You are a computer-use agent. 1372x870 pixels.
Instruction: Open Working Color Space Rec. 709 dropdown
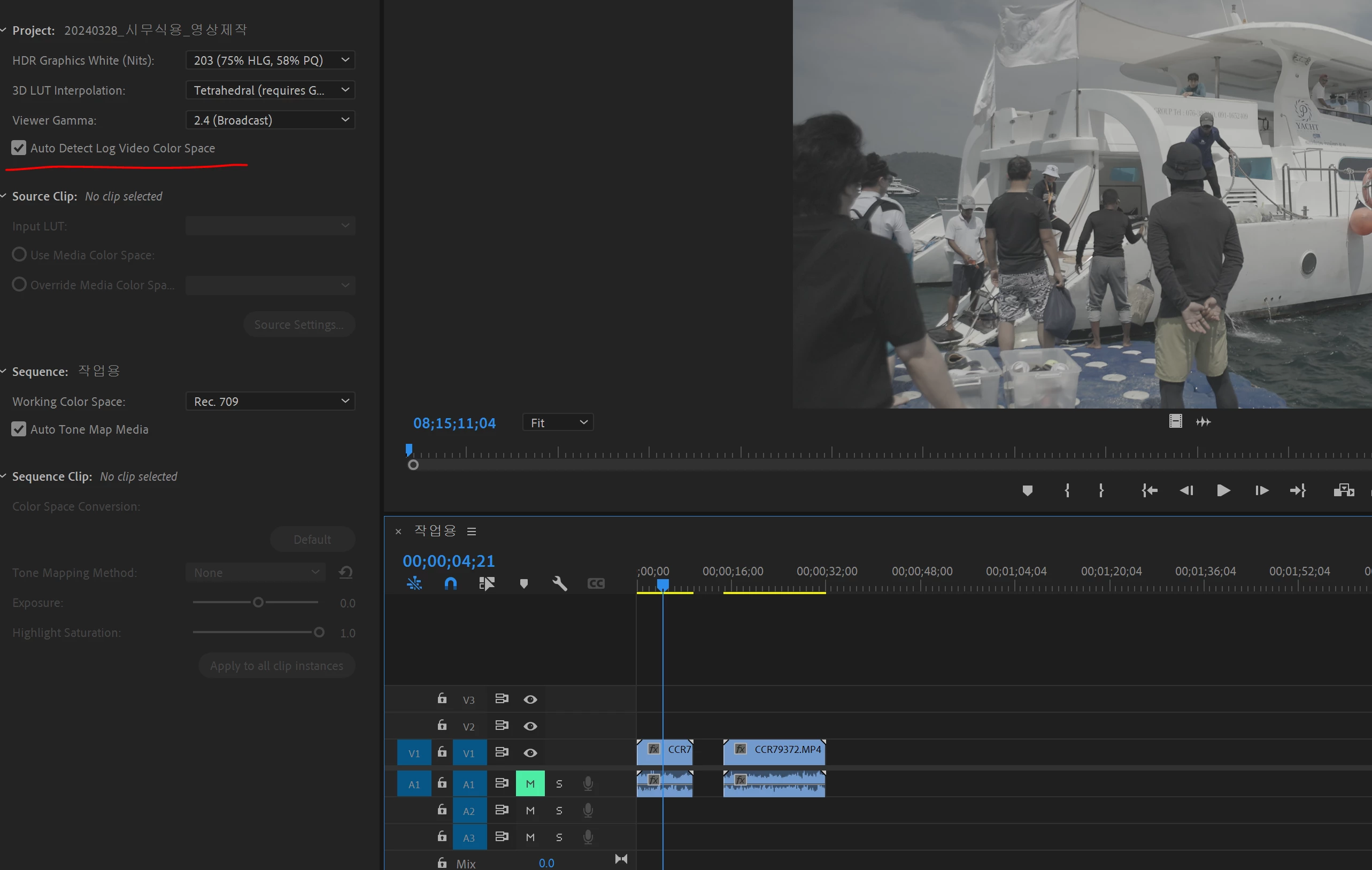tap(270, 401)
